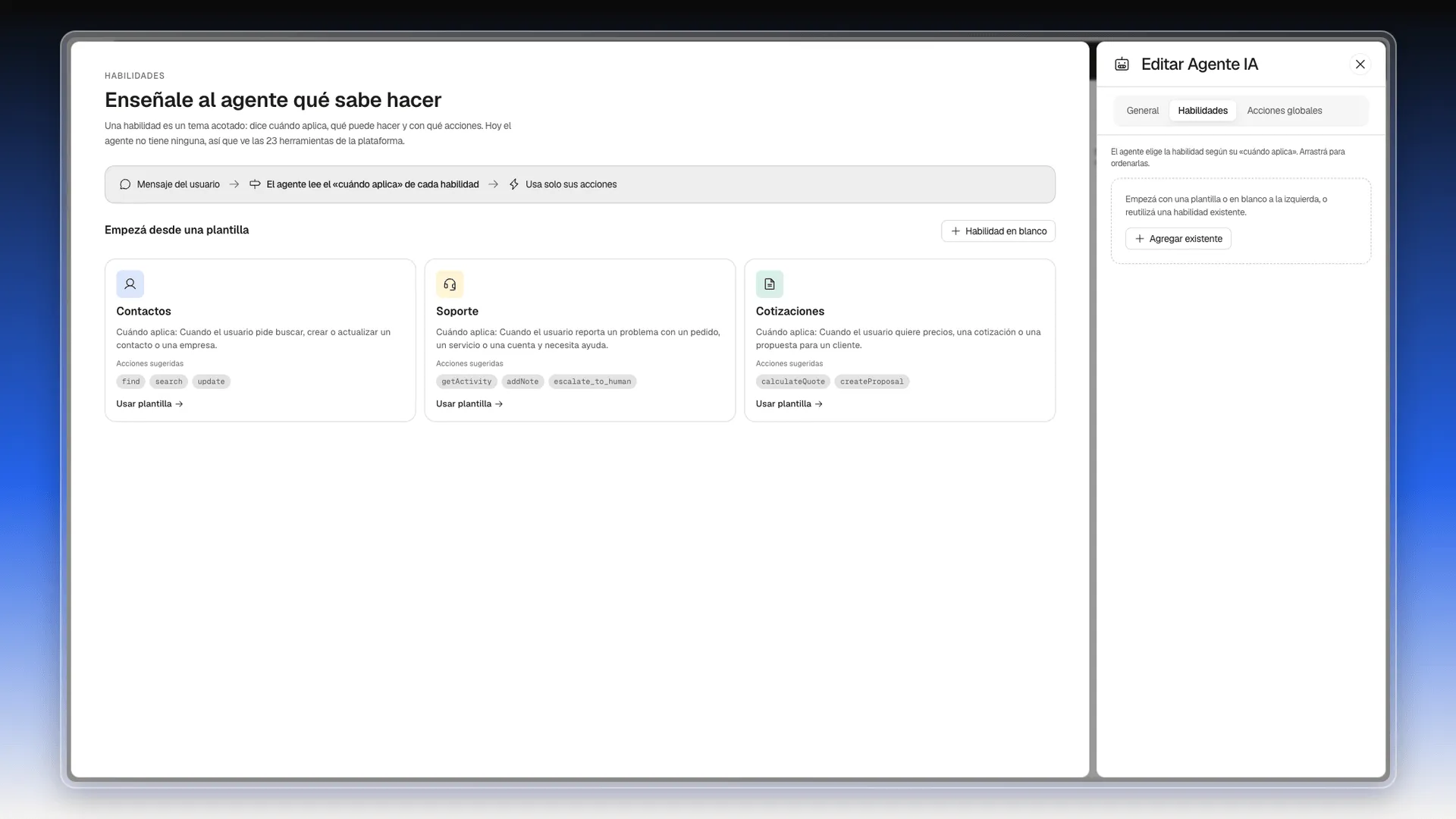Viewport: 1456px width, 819px height.
Task: Click the getActivity action chip
Action: click(466, 381)
